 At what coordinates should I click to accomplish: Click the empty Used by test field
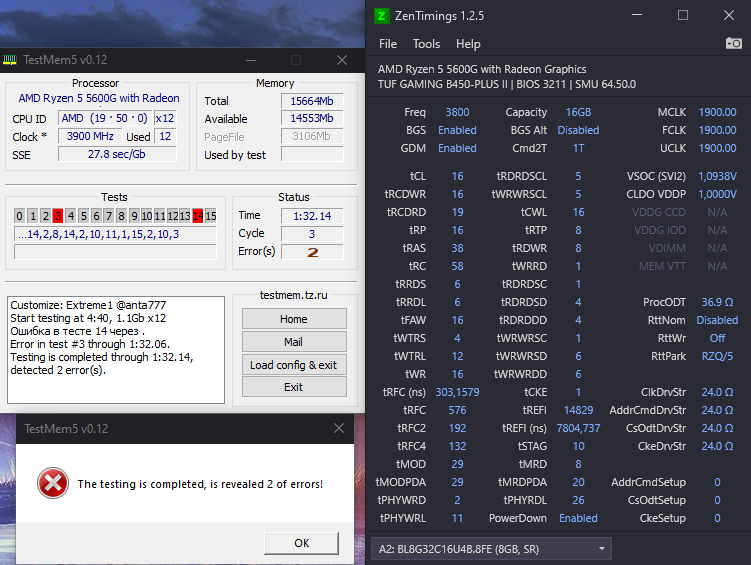pos(312,154)
